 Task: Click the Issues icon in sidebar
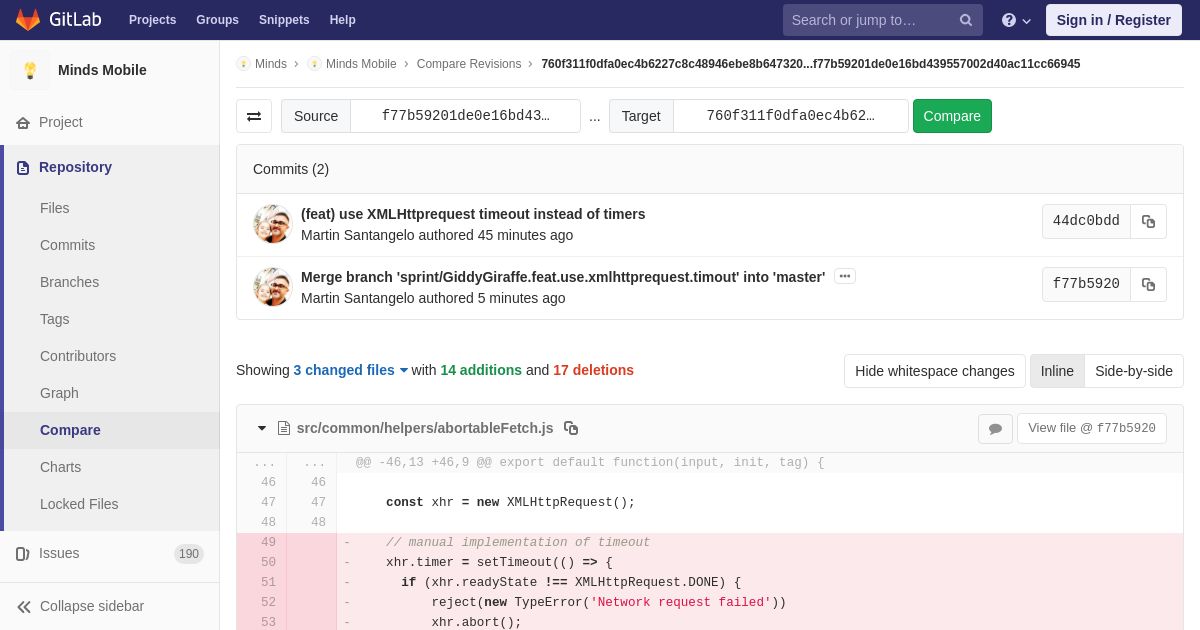point(23,554)
